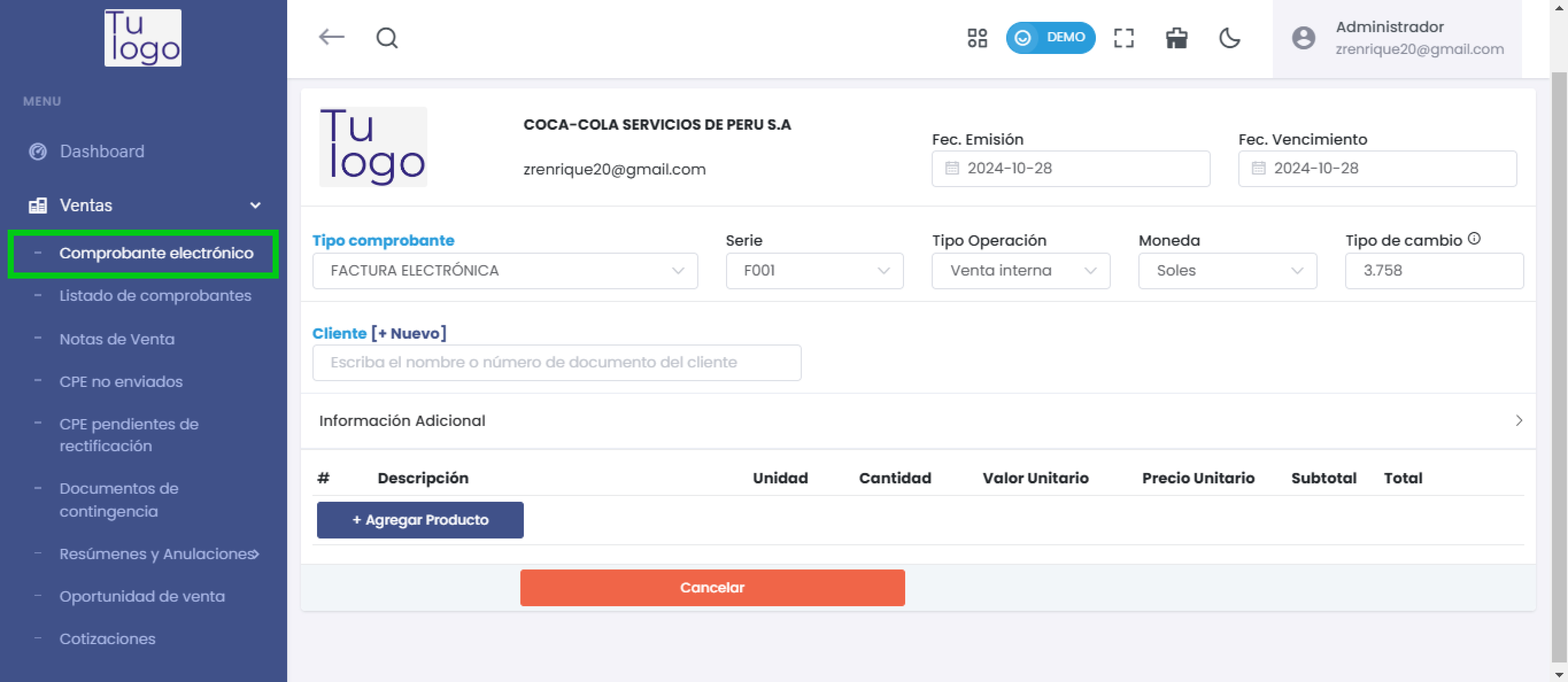
Task: Open the Tipo comprobante dropdown
Action: click(676, 271)
